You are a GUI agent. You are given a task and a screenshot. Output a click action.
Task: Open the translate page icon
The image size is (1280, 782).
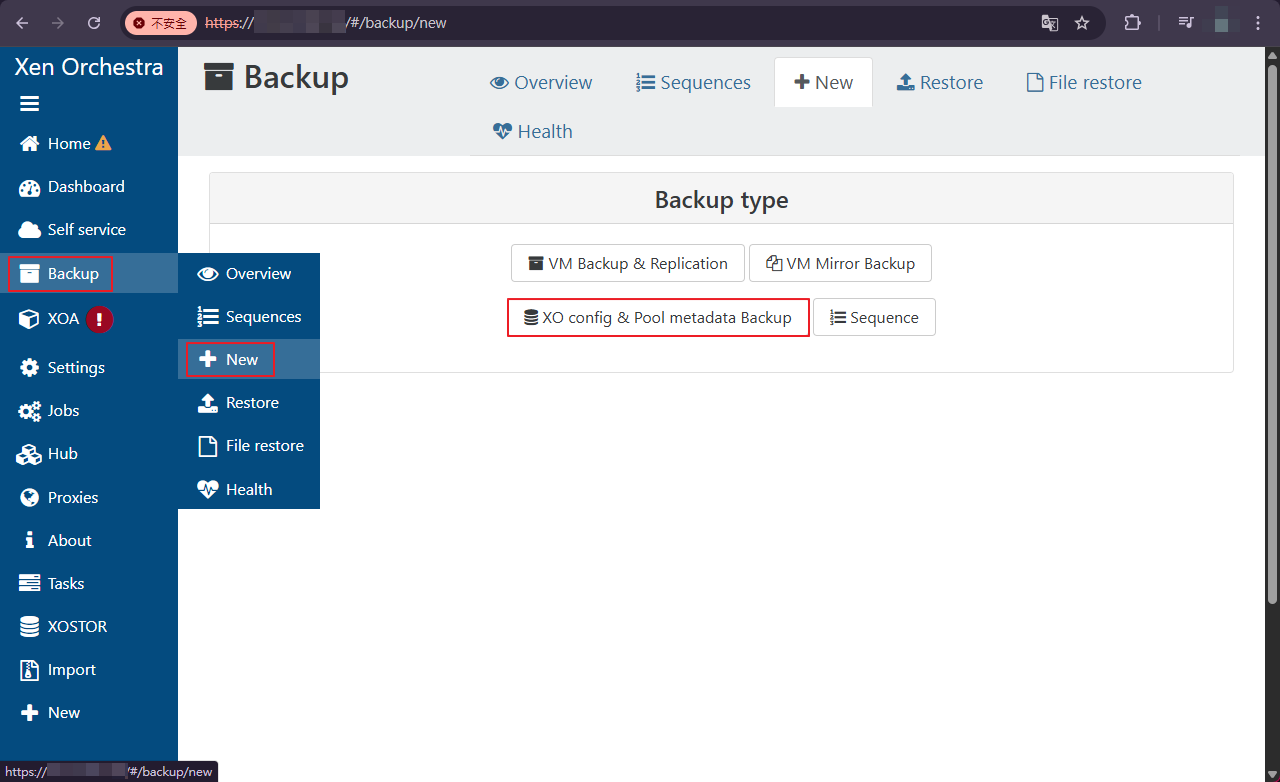(x=1049, y=23)
